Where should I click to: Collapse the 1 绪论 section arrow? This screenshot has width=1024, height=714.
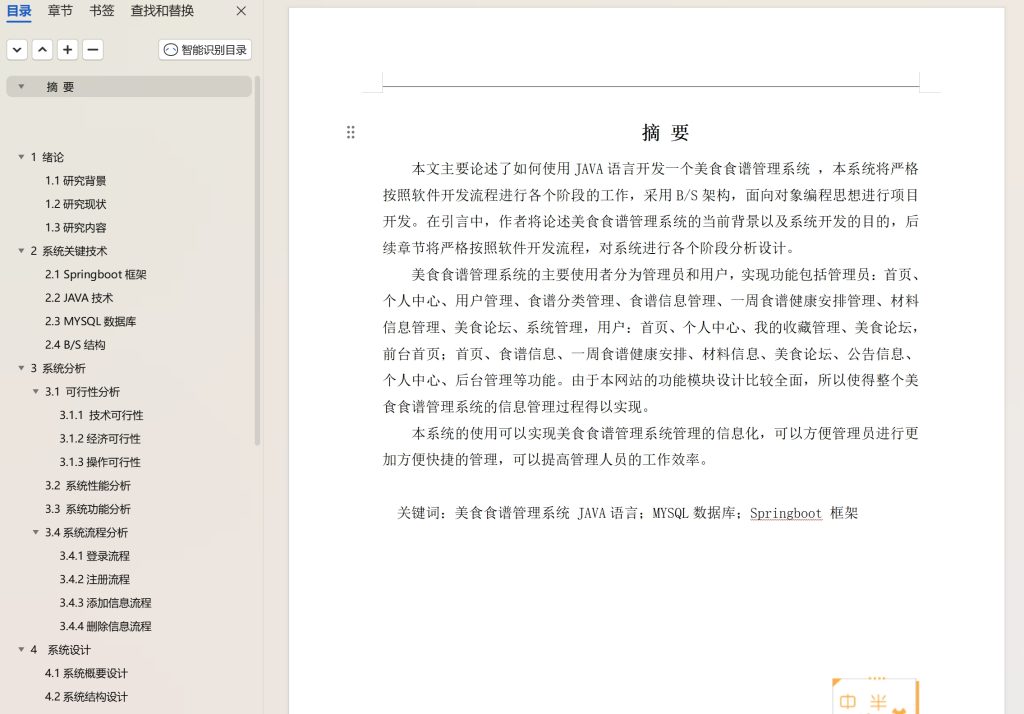(22, 157)
